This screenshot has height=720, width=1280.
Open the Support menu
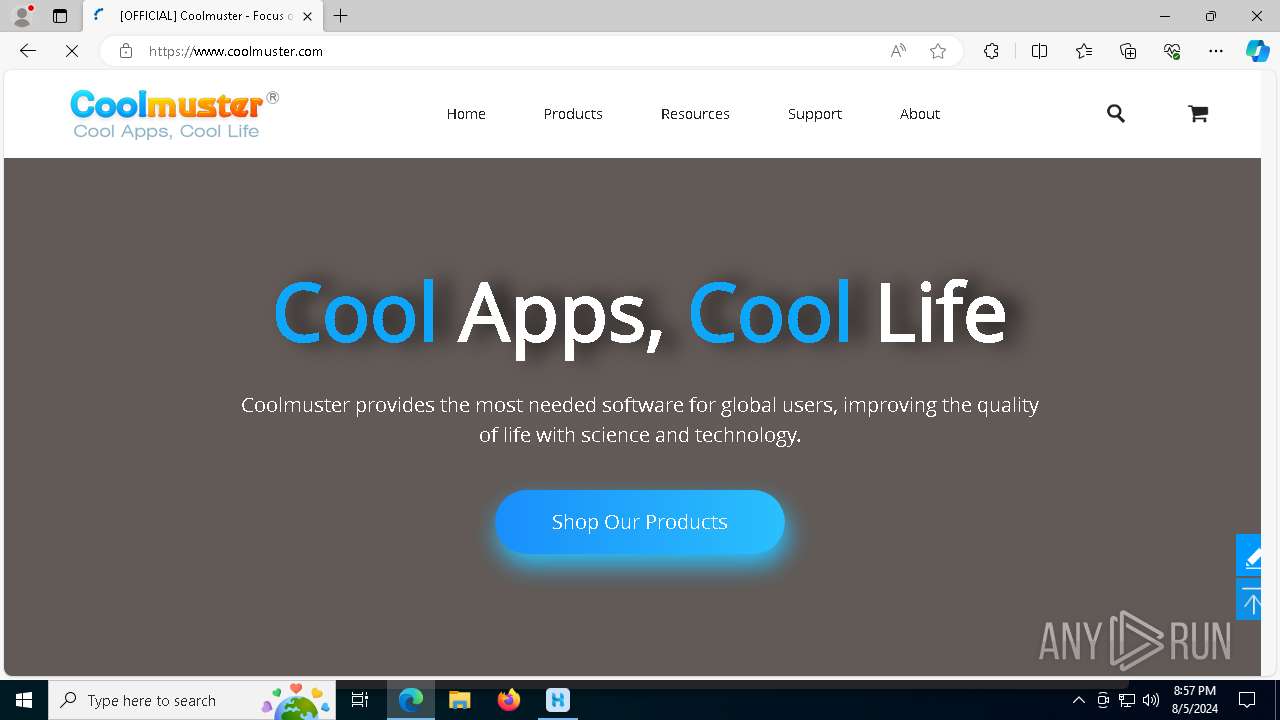coord(815,114)
